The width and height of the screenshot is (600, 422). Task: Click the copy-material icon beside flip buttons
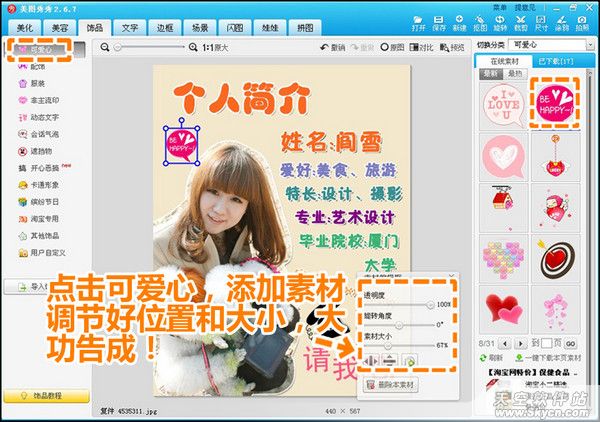[409, 360]
